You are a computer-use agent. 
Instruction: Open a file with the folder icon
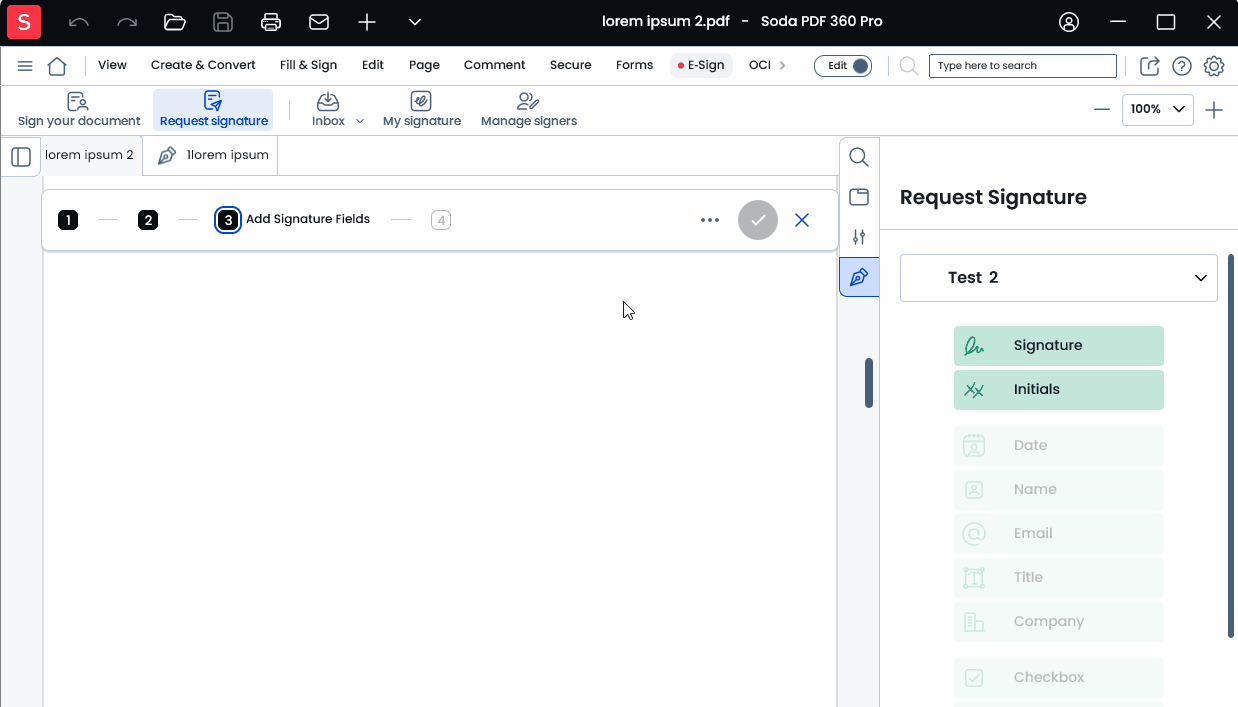click(175, 22)
